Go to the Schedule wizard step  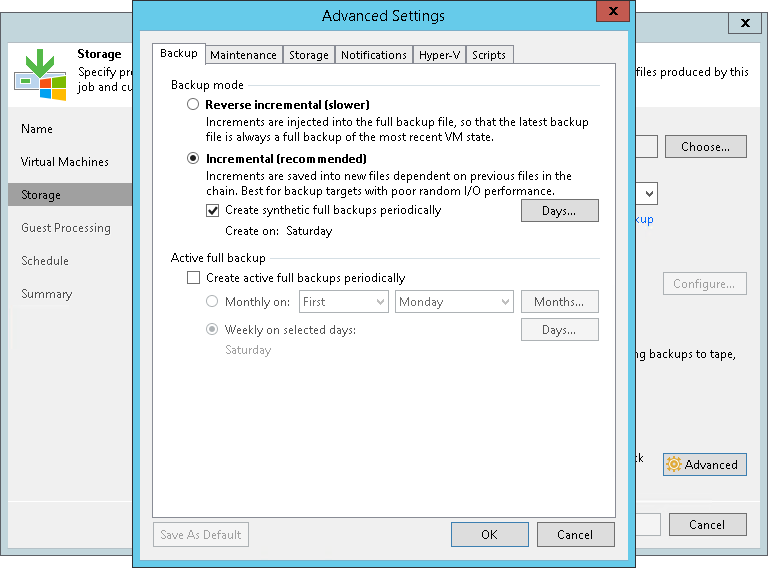45,260
